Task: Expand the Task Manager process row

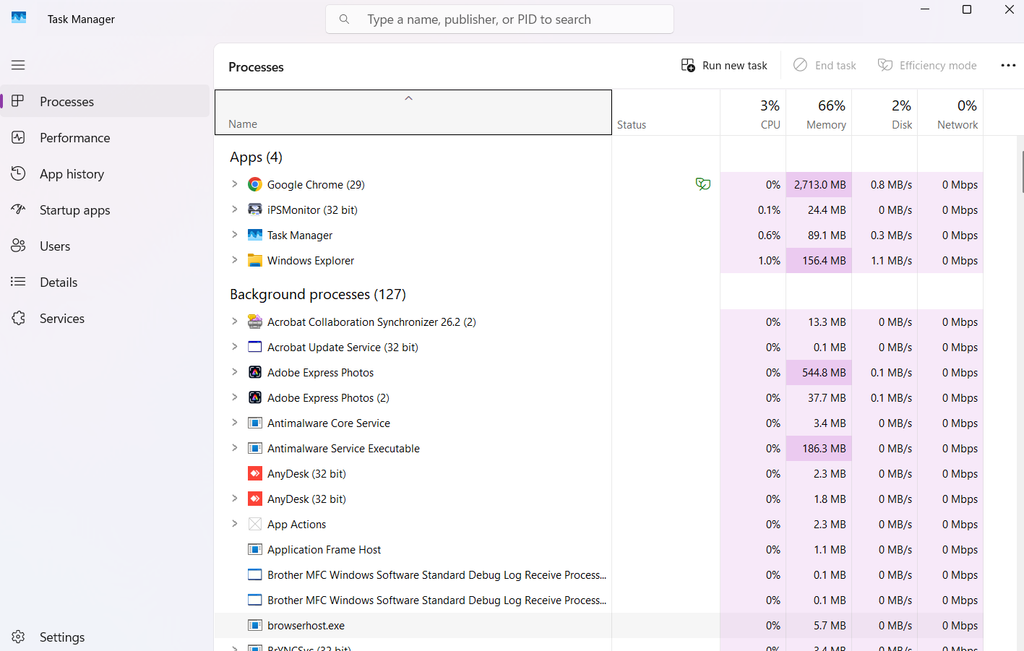Action: click(x=234, y=234)
